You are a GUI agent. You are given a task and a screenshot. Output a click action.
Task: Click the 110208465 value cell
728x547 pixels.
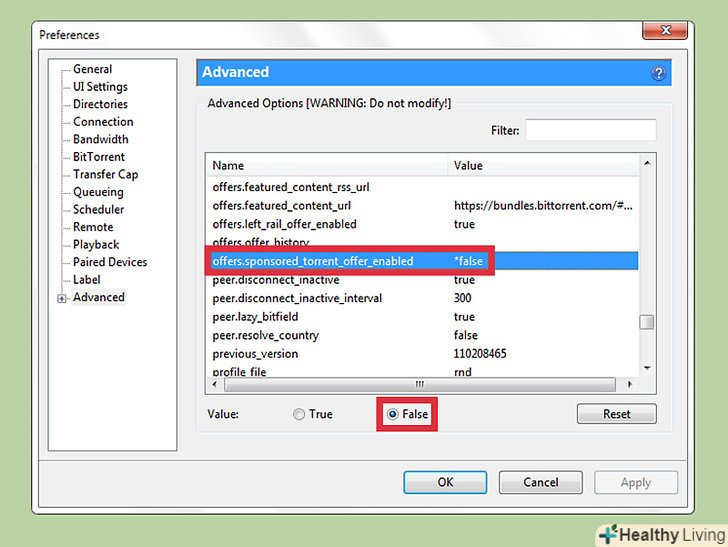pos(480,354)
